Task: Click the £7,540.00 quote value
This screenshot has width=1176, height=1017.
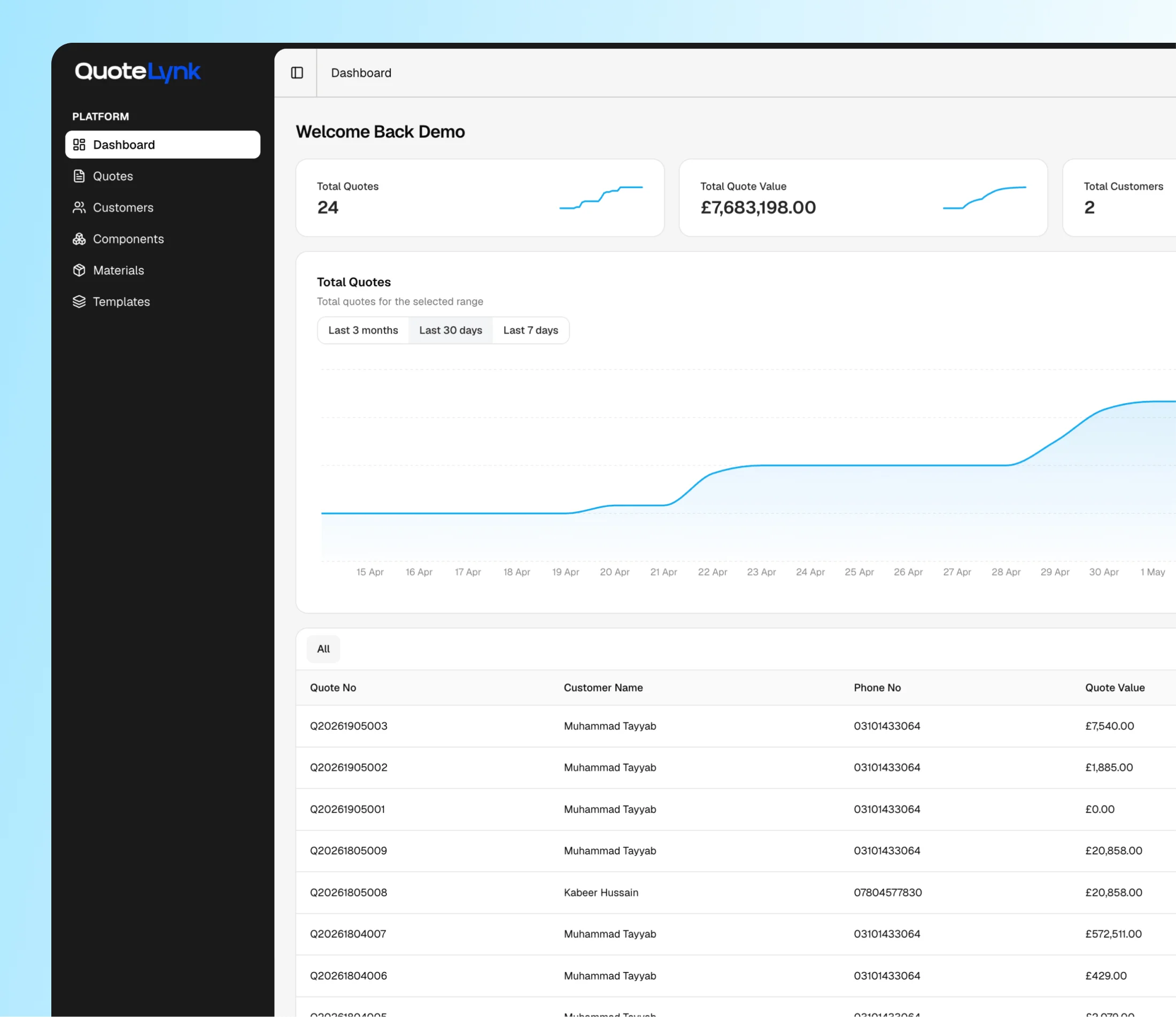Action: pyautogui.click(x=1110, y=726)
